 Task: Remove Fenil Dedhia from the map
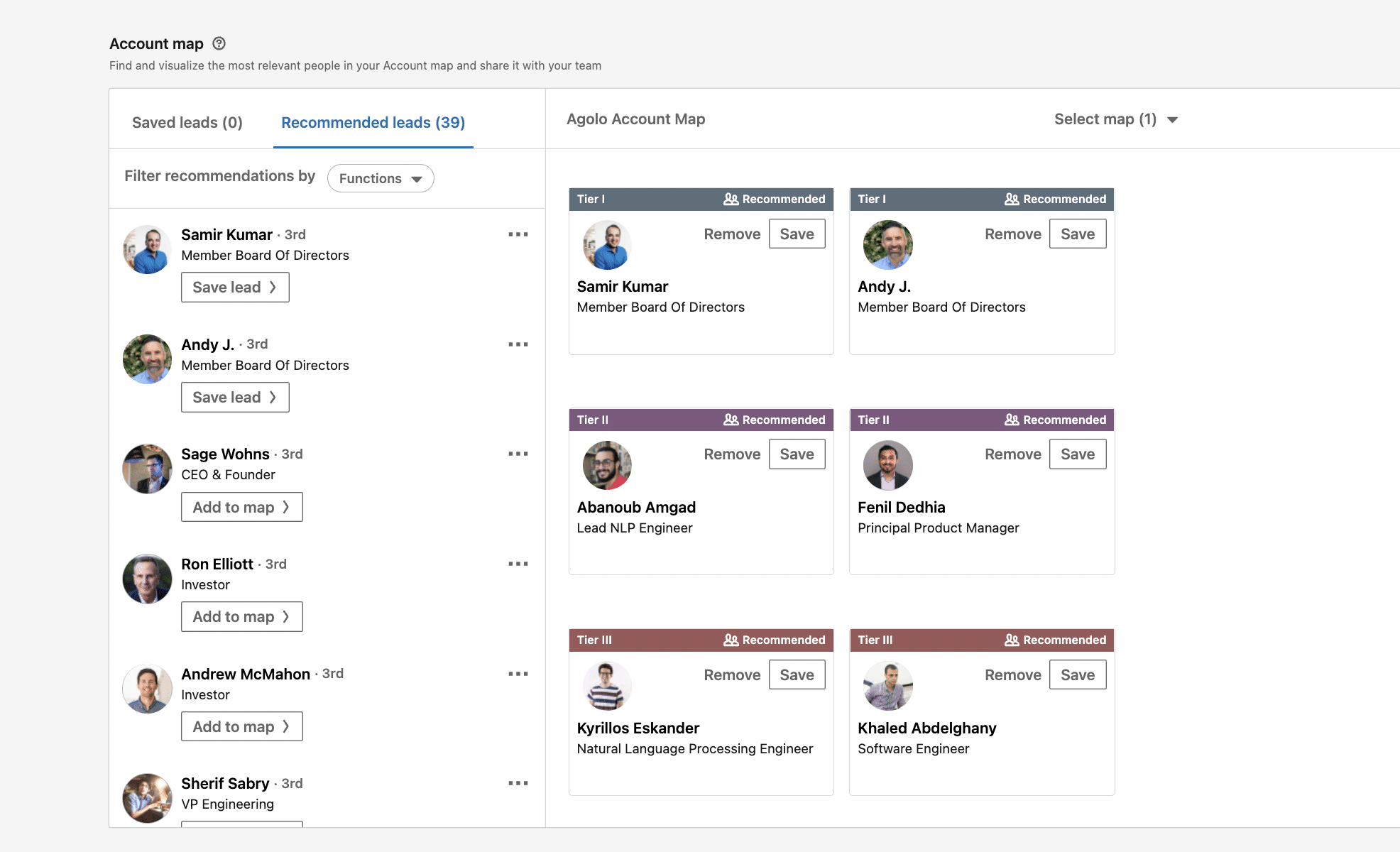1013,454
